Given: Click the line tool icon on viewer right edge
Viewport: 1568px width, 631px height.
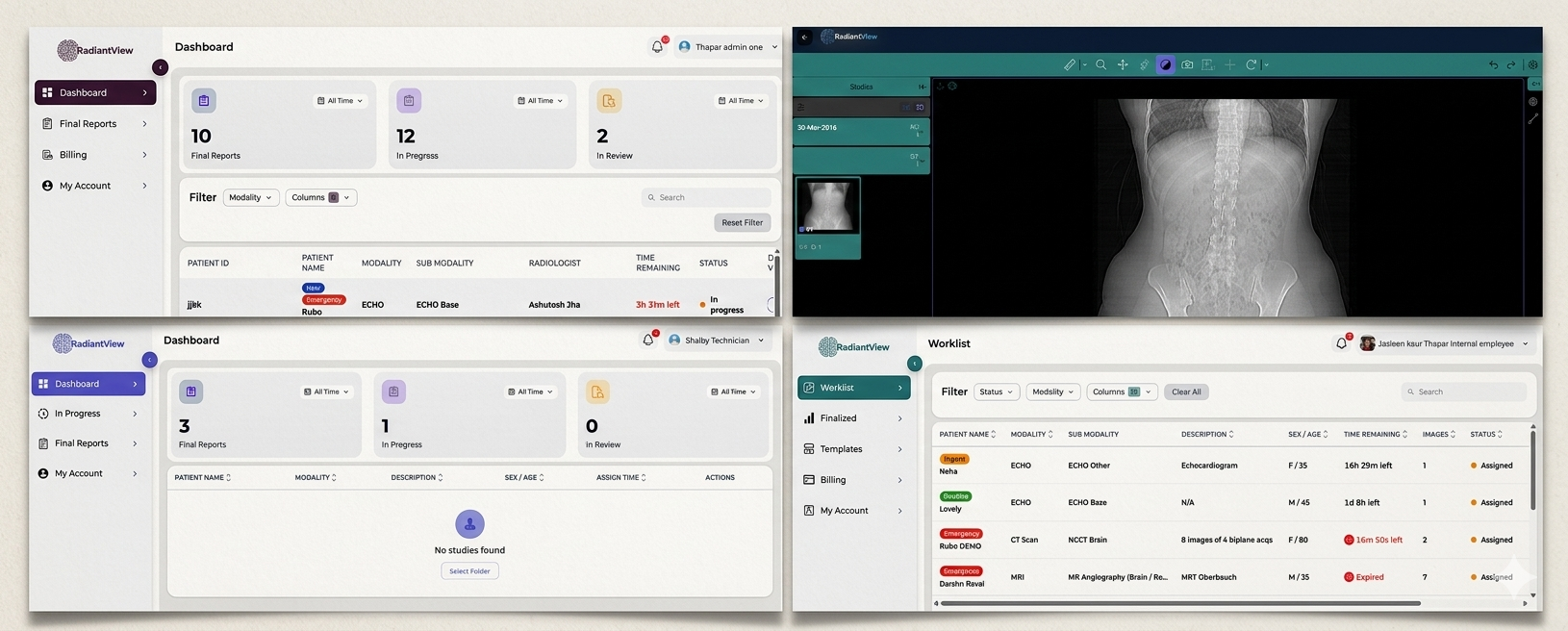Looking at the screenshot, I should point(1533,119).
